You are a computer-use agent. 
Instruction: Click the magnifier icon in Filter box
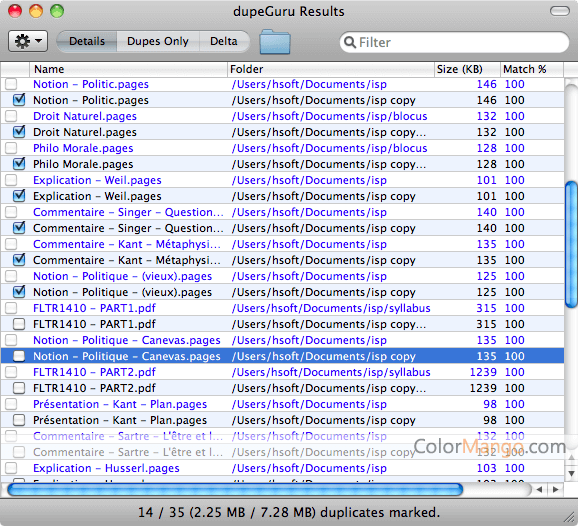tap(349, 42)
